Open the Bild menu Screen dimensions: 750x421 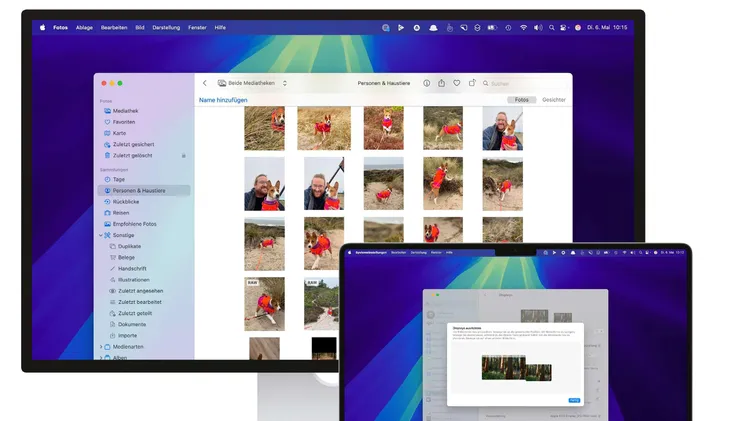140,28
